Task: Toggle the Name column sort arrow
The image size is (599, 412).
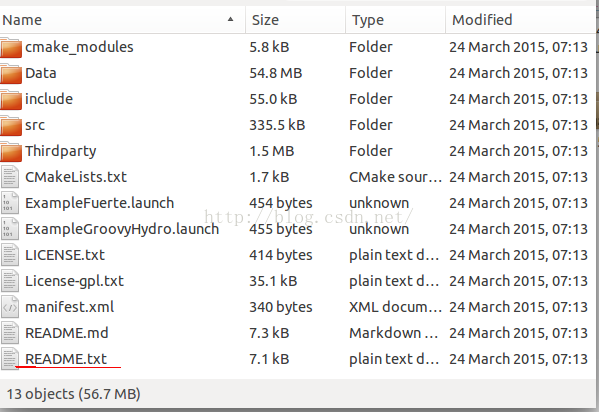Action: pos(230,19)
